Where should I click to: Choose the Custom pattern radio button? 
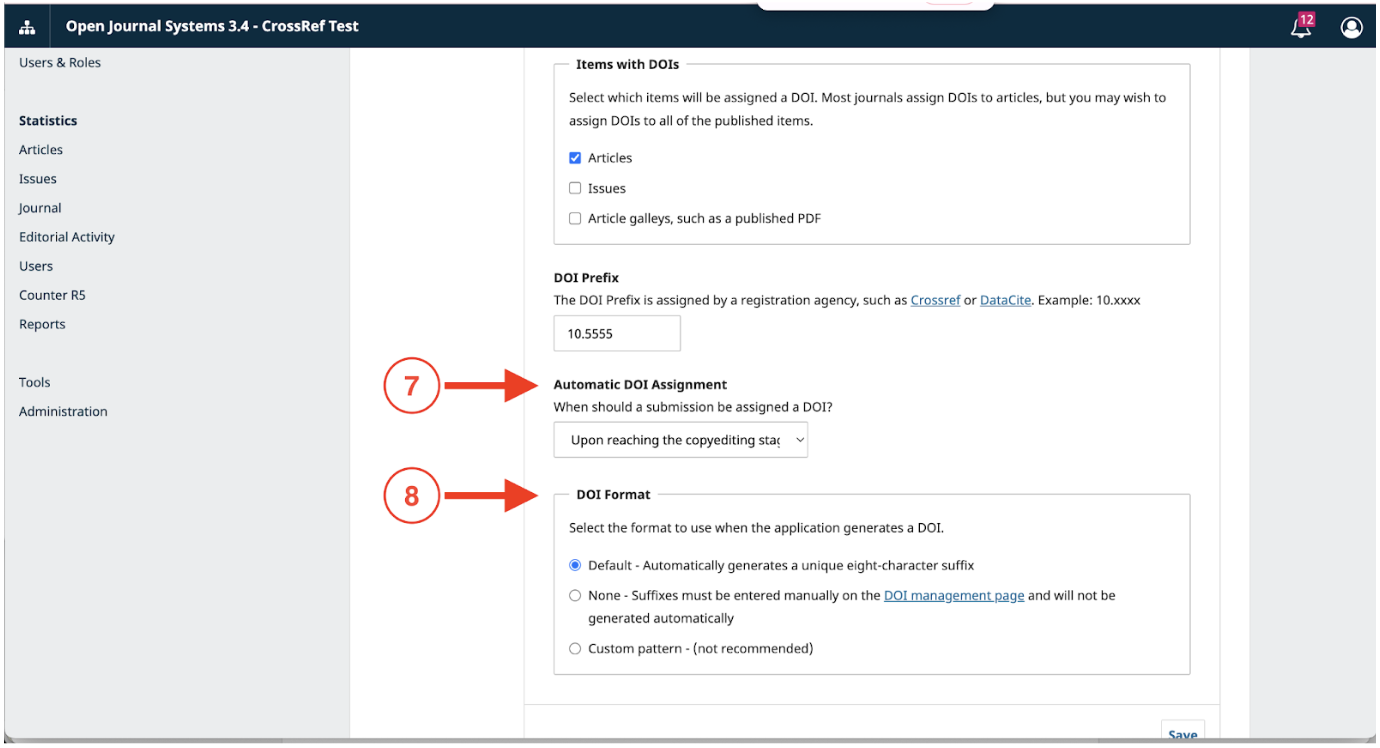point(575,648)
